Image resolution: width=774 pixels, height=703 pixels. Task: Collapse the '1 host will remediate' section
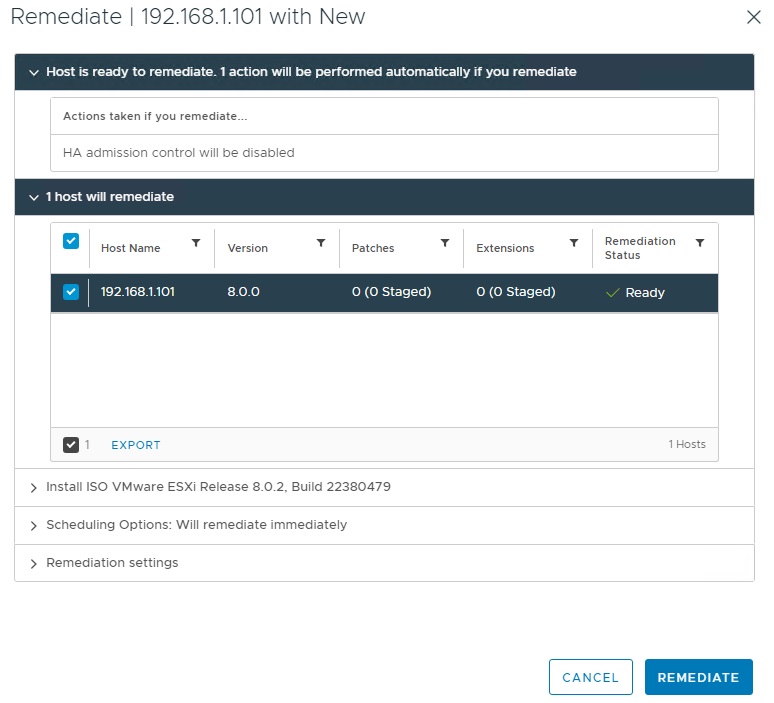point(34,197)
